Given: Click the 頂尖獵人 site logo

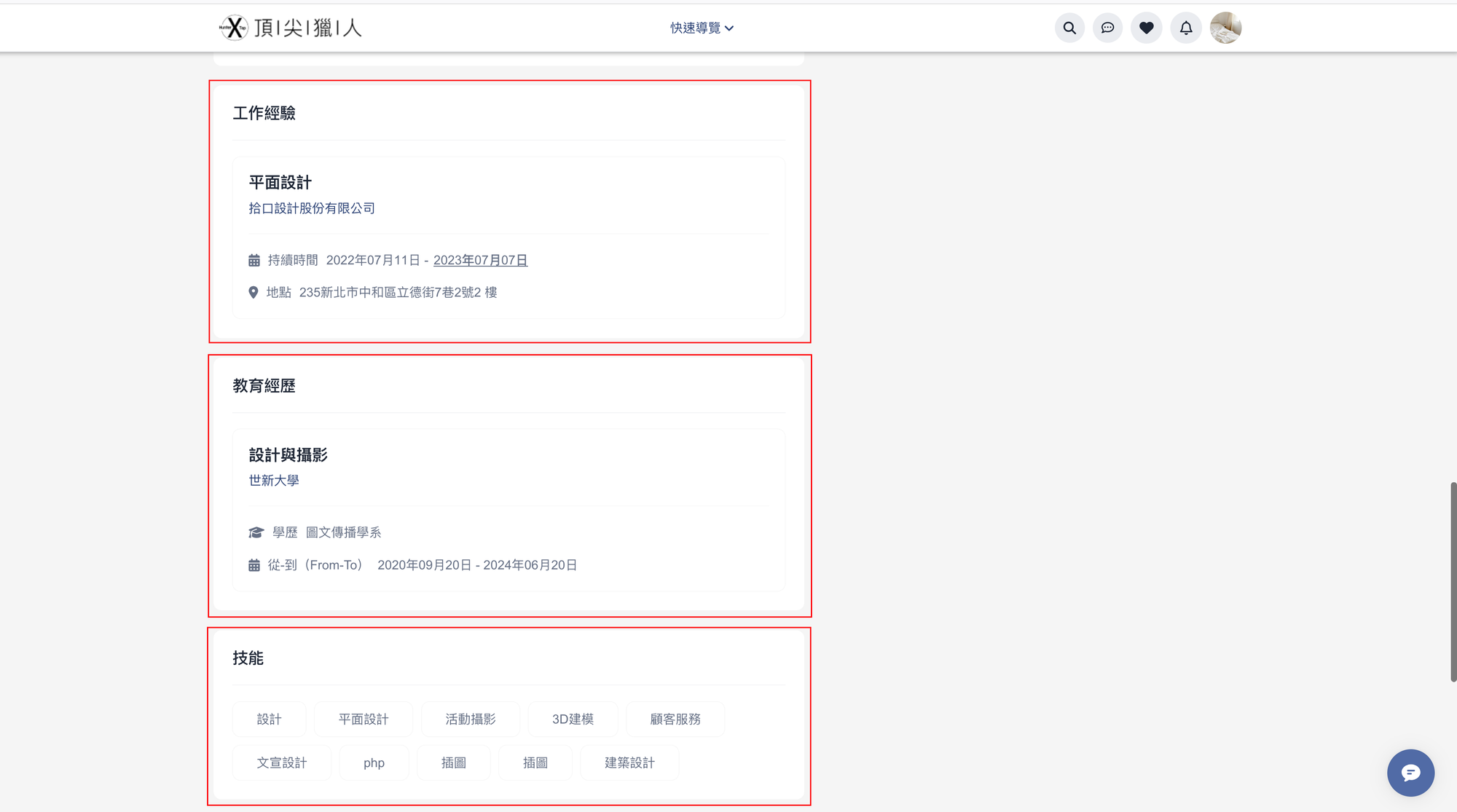Looking at the screenshot, I should [290, 28].
